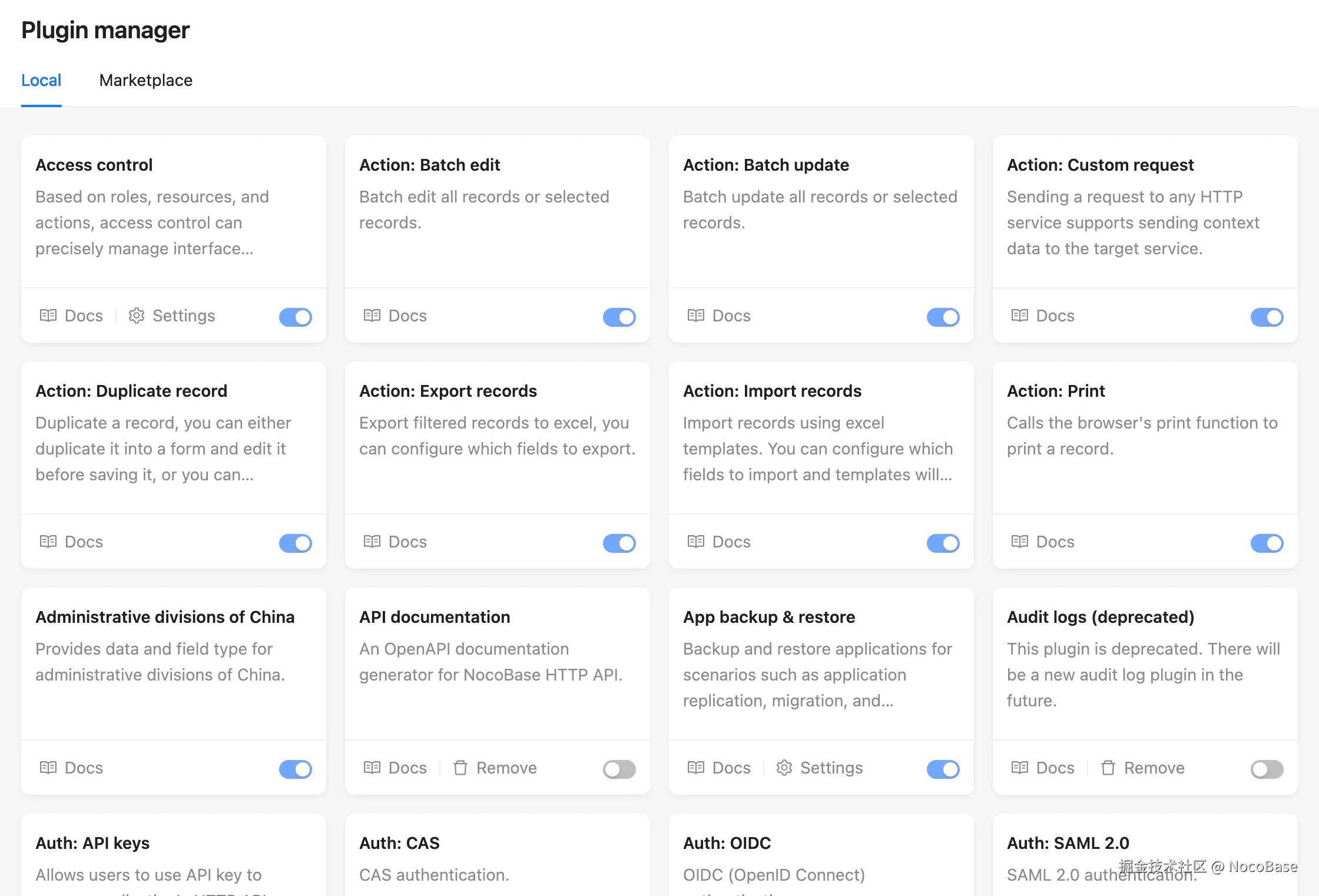Click the Docs link for Action: Batch edit
Viewport: 1319px width, 896px height.
[395, 316]
